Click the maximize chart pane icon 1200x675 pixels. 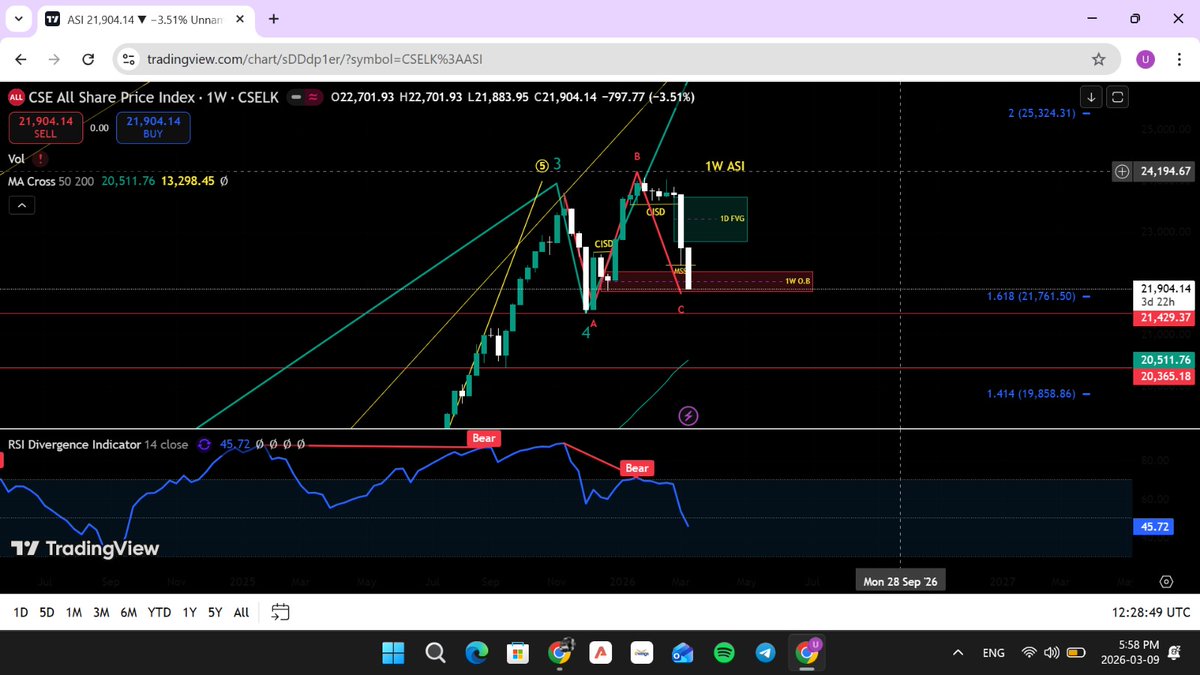1117,96
